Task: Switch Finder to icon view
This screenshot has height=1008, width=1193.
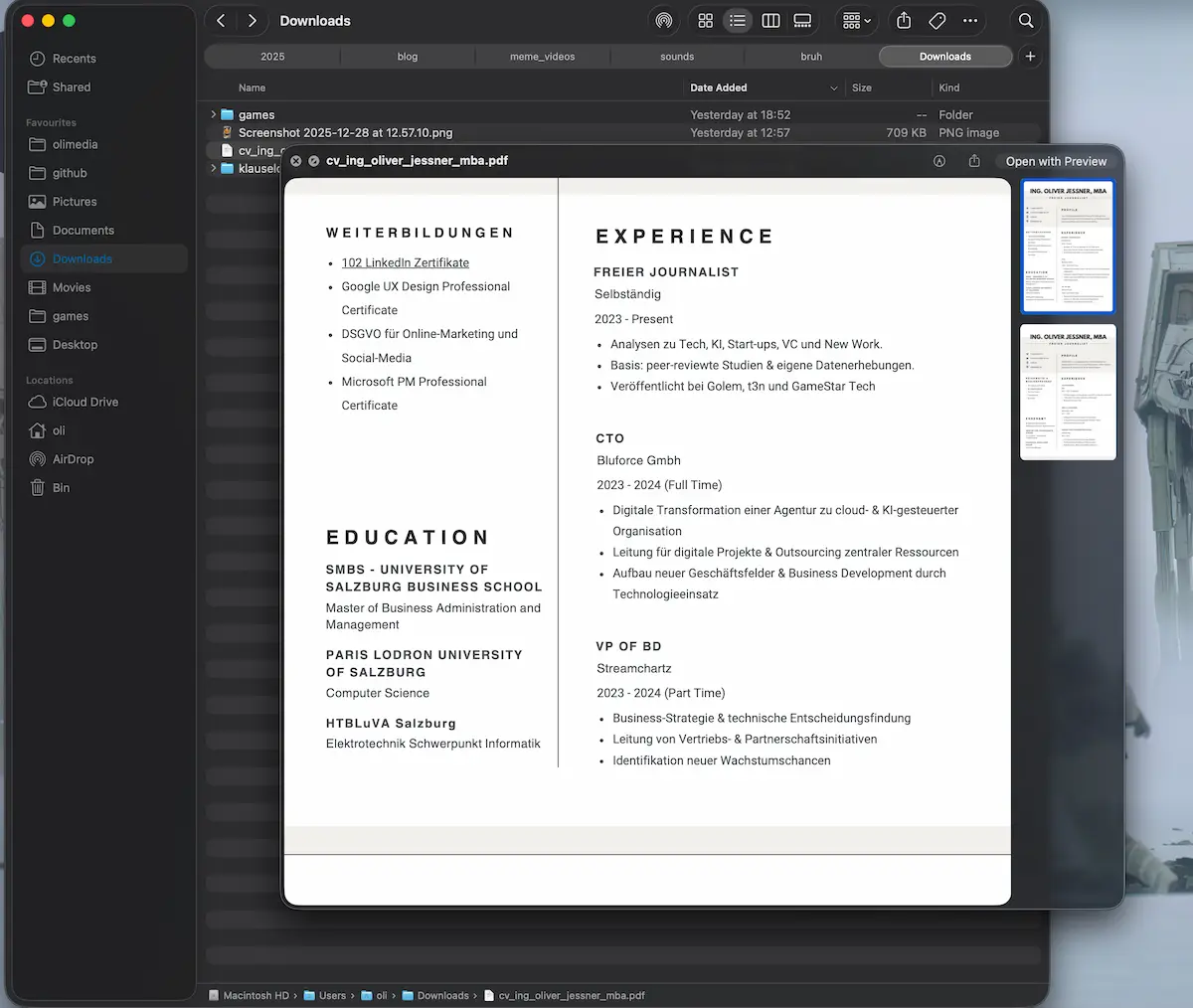Action: [705, 20]
